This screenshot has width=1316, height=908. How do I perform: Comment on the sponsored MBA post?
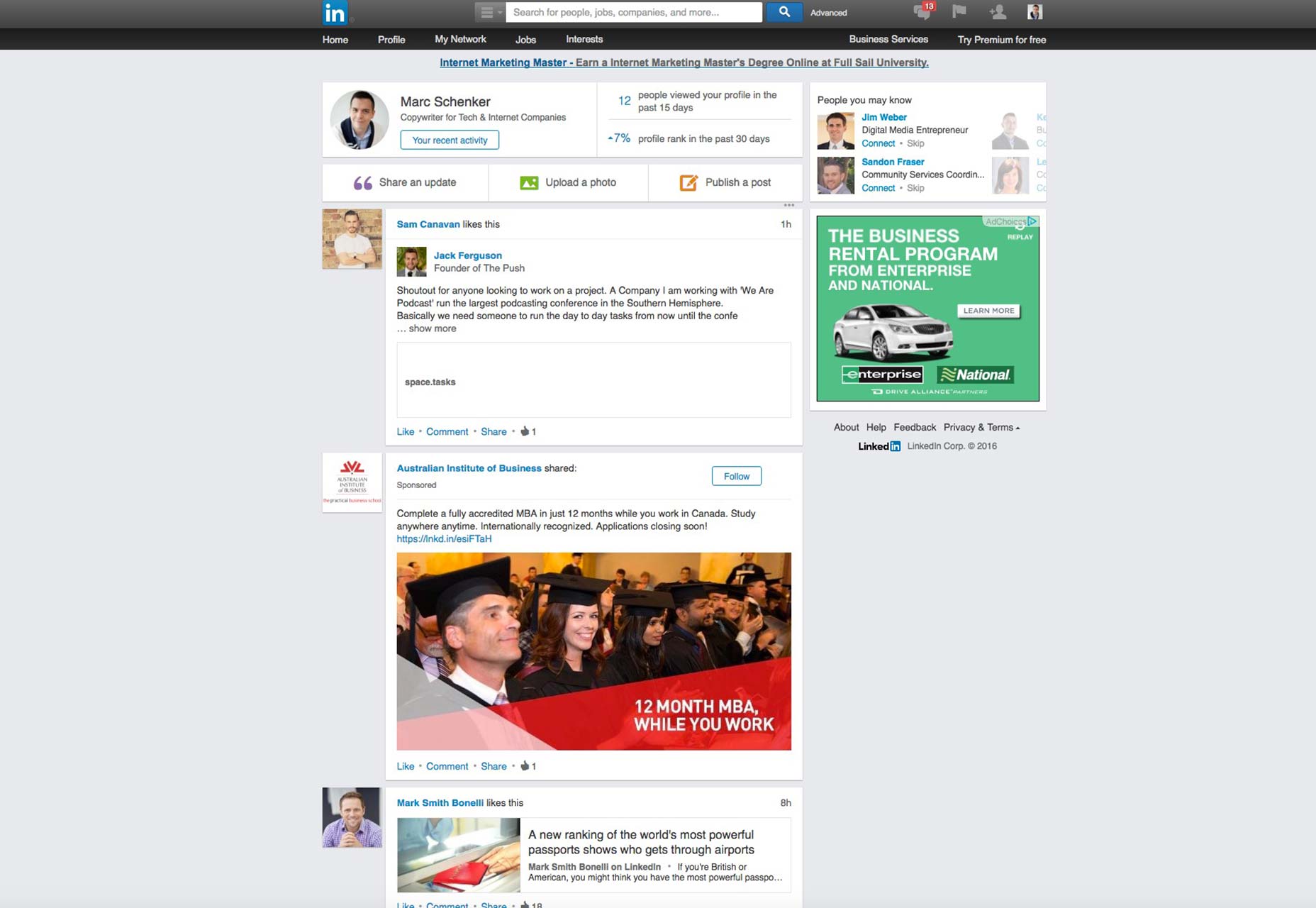point(447,766)
